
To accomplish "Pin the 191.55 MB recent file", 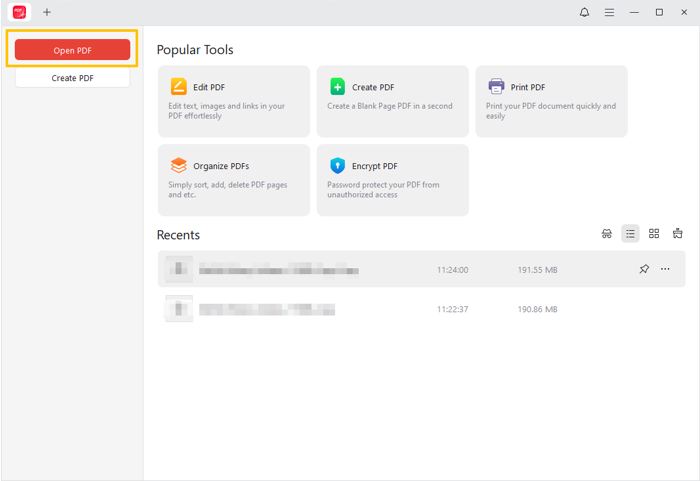I will (644, 269).
